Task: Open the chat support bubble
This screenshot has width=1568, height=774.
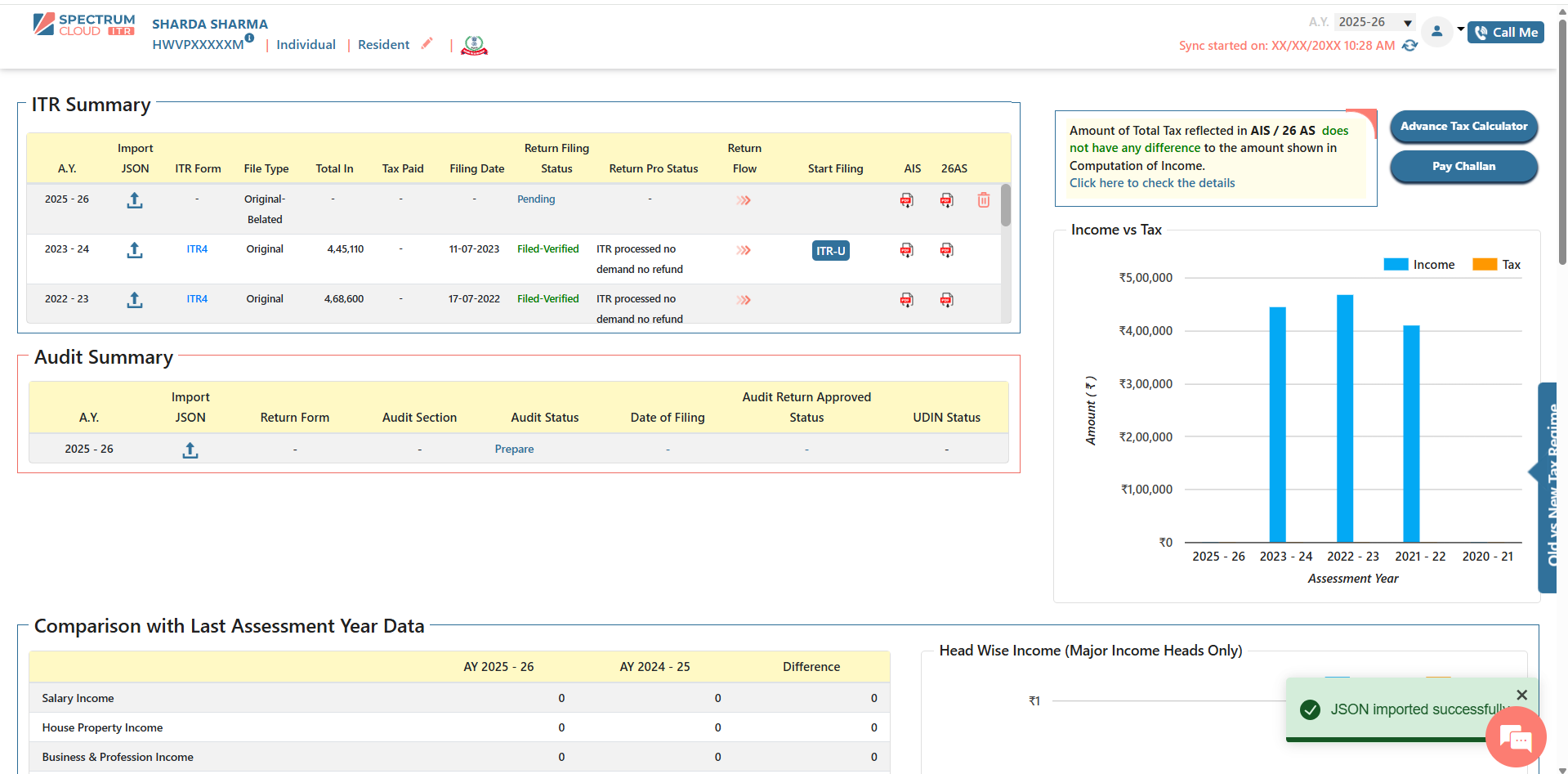Action: (1516, 738)
